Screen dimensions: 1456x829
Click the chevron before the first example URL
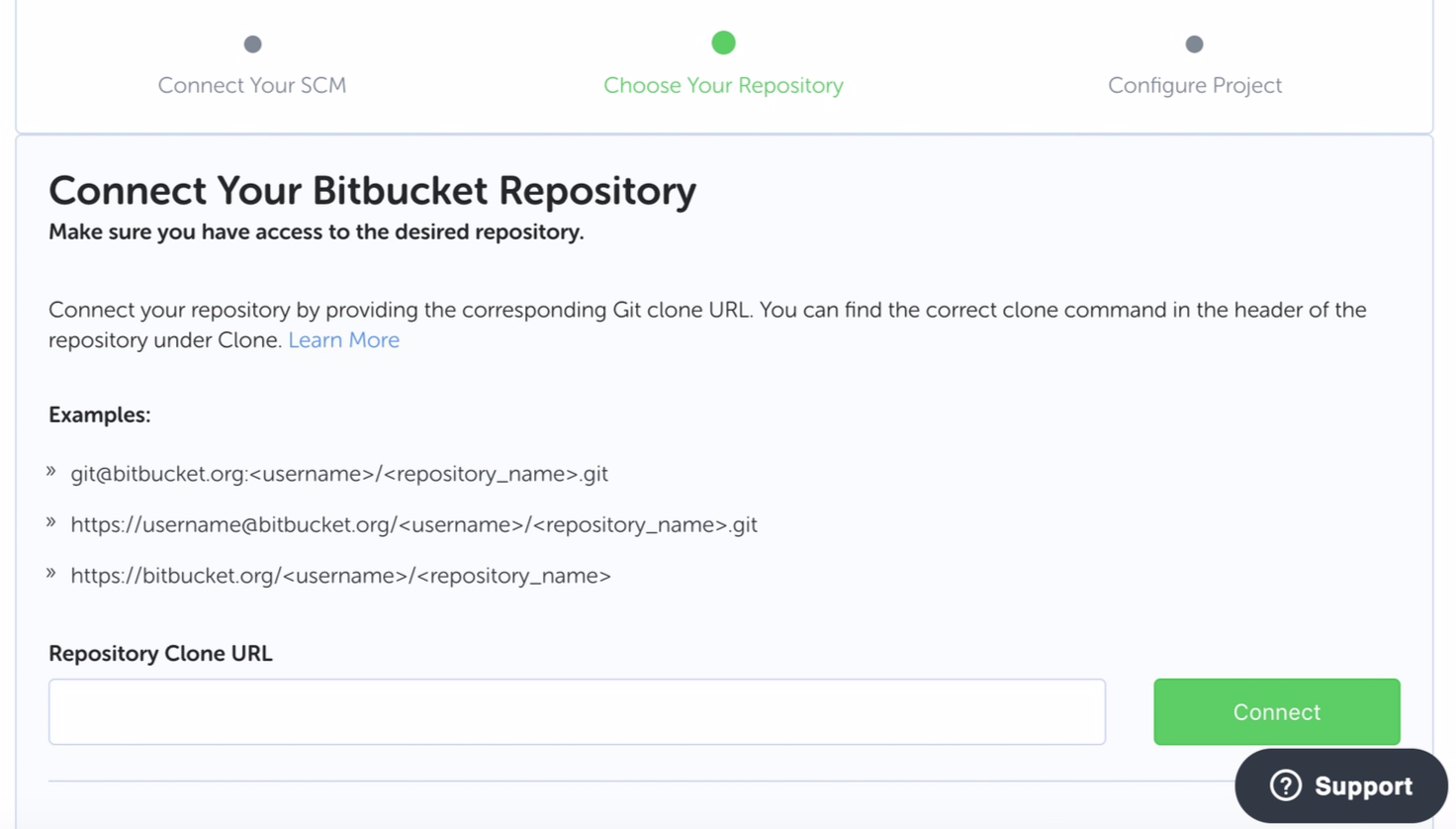tap(51, 473)
